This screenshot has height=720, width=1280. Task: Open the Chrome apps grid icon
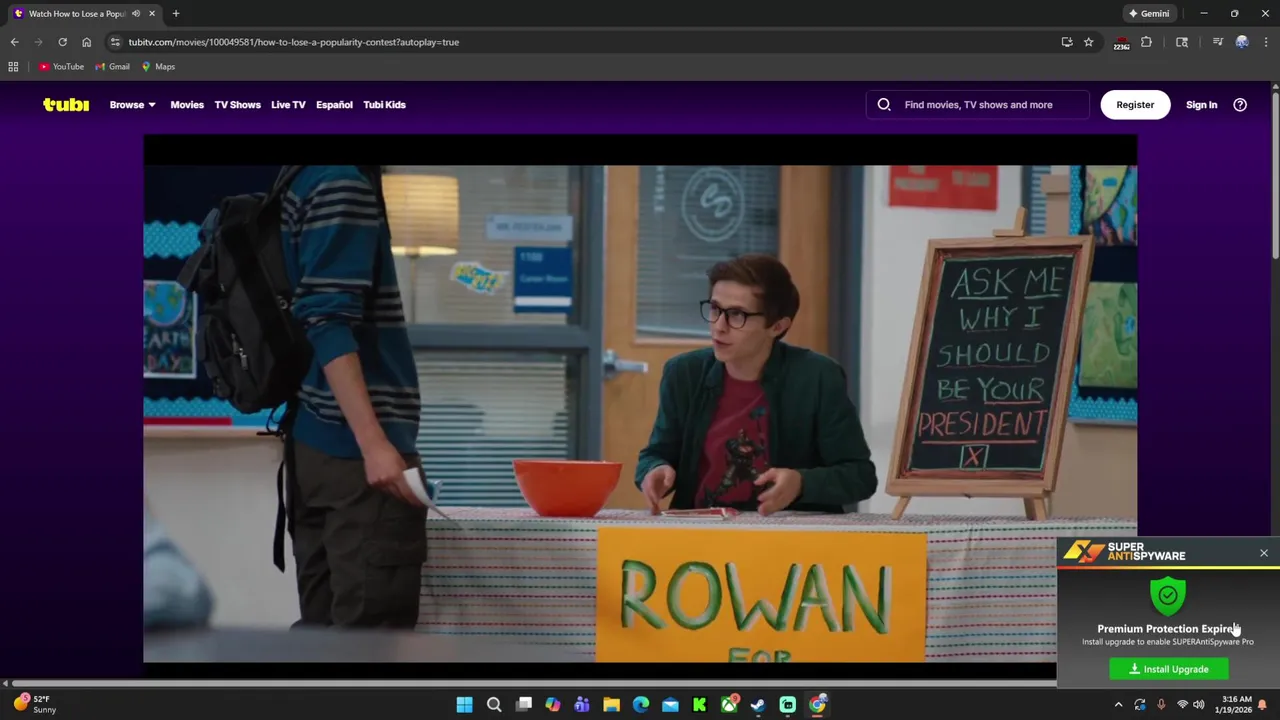(x=13, y=67)
